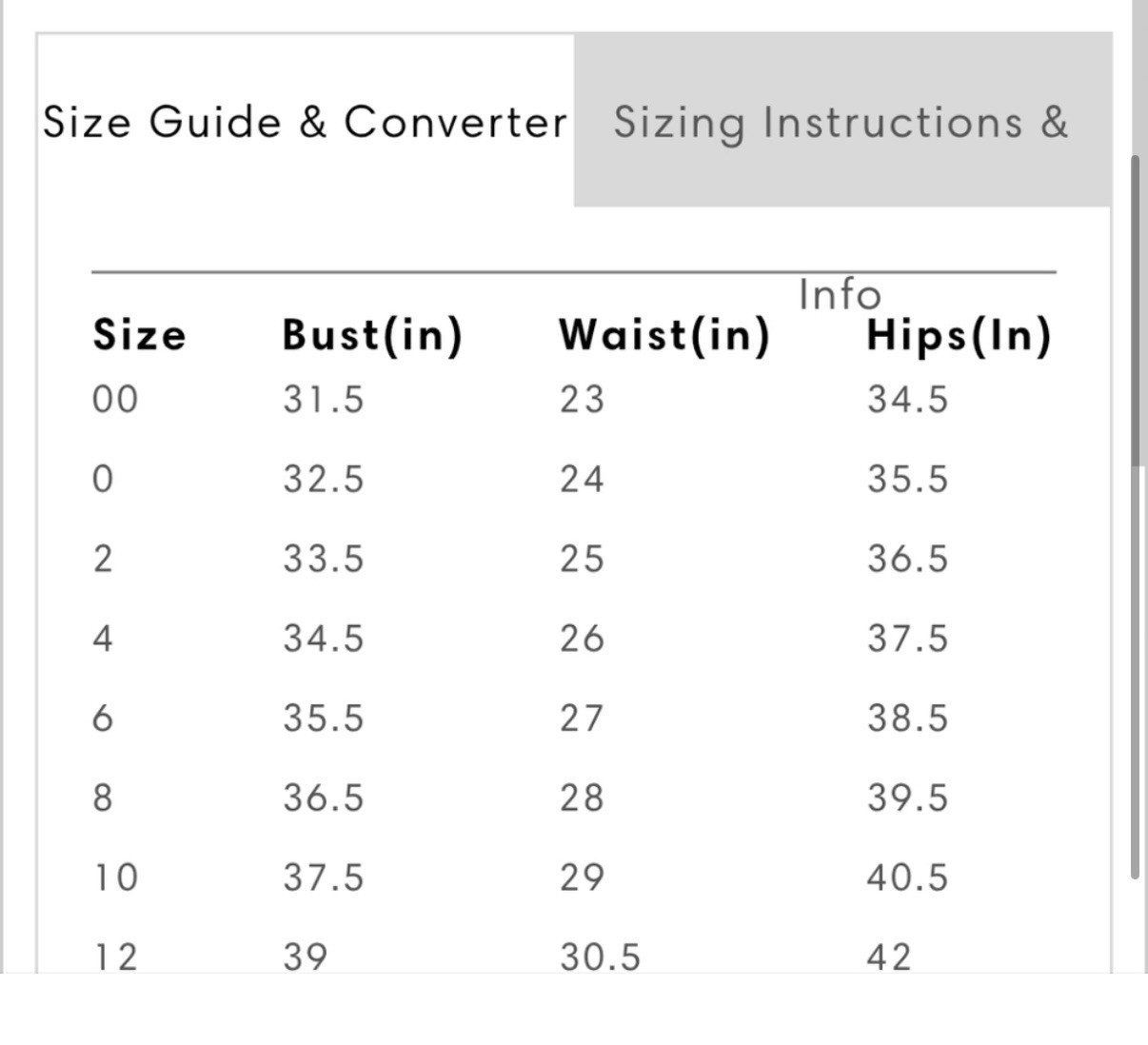Click the Size column header
1148x1045 pixels.
tap(140, 335)
